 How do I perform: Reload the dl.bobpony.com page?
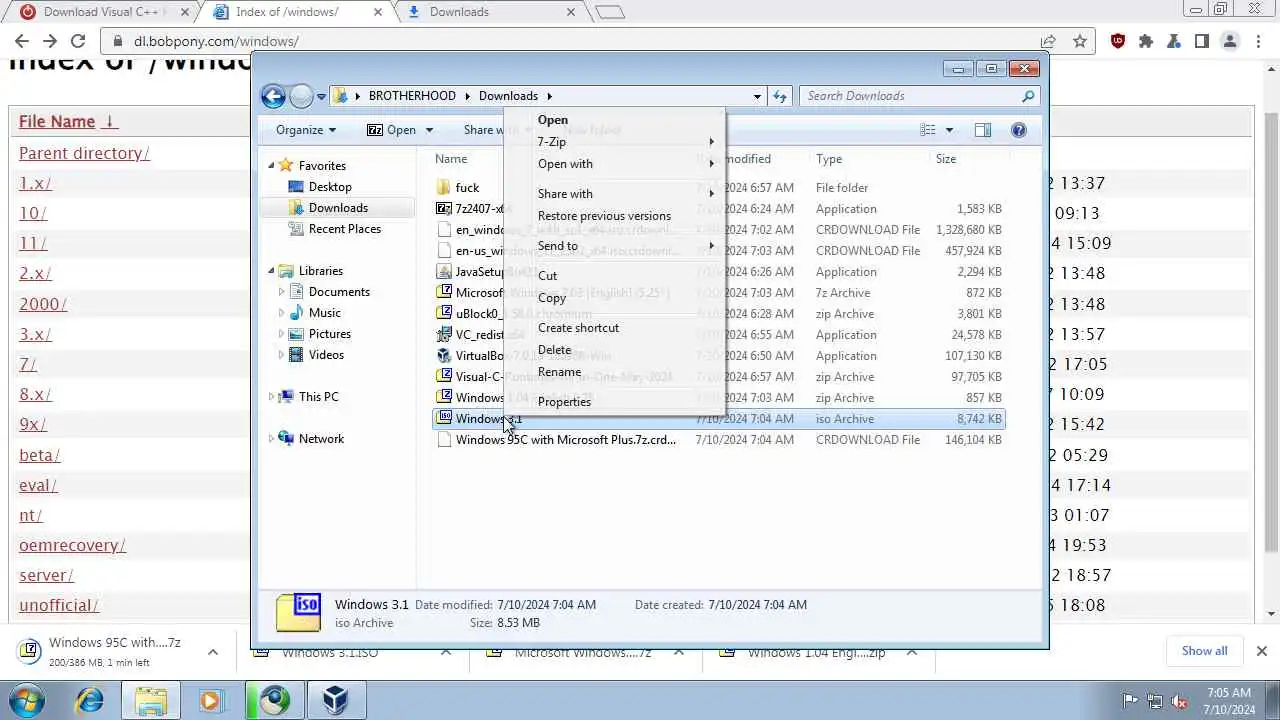(78, 41)
